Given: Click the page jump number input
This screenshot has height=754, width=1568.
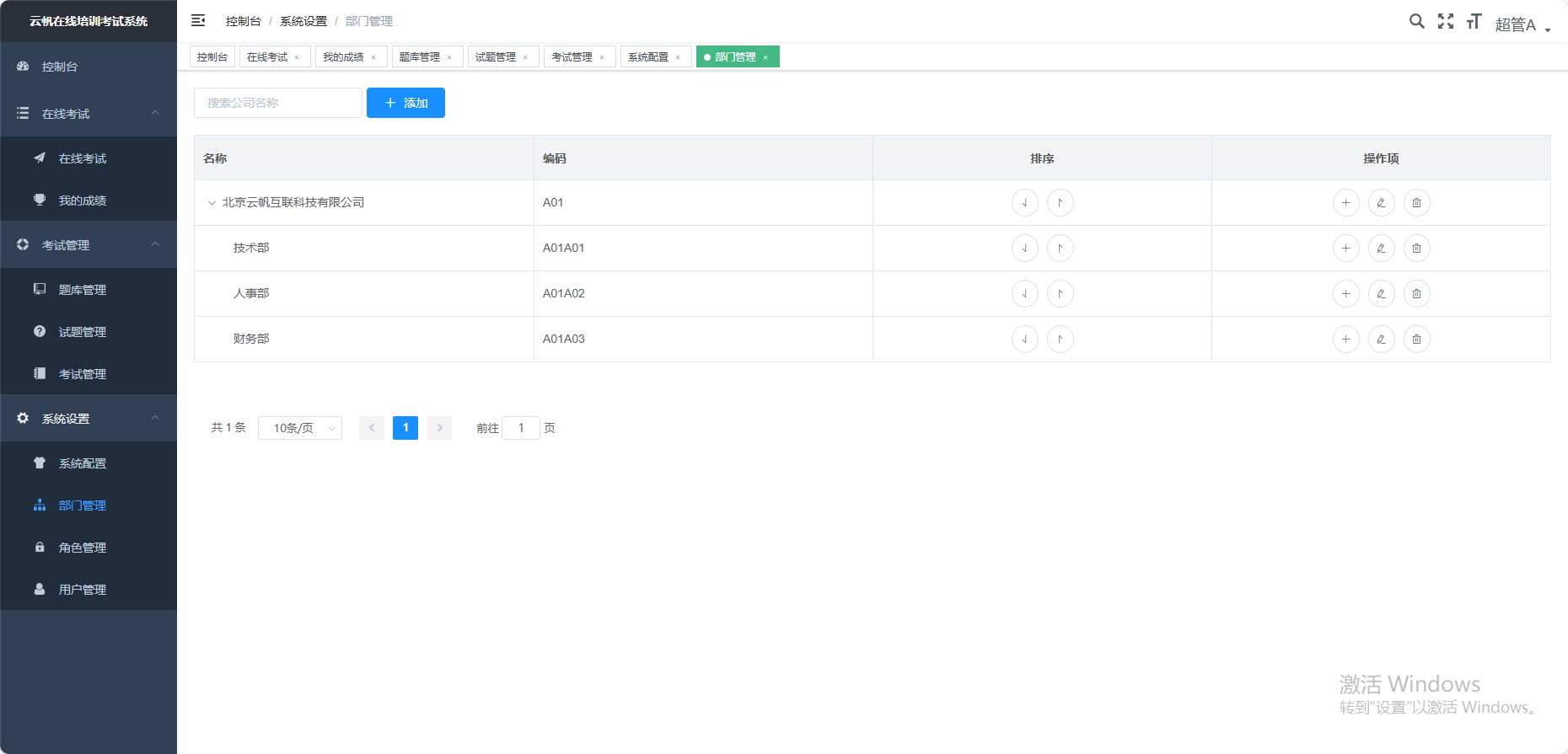Looking at the screenshot, I should coord(521,428).
